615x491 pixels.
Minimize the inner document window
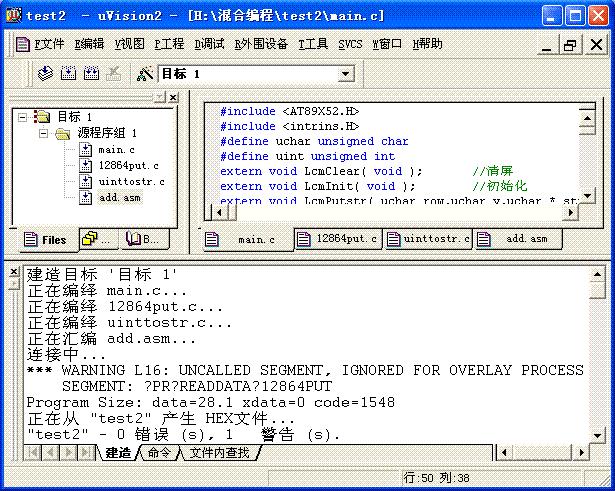[x=546, y=45]
